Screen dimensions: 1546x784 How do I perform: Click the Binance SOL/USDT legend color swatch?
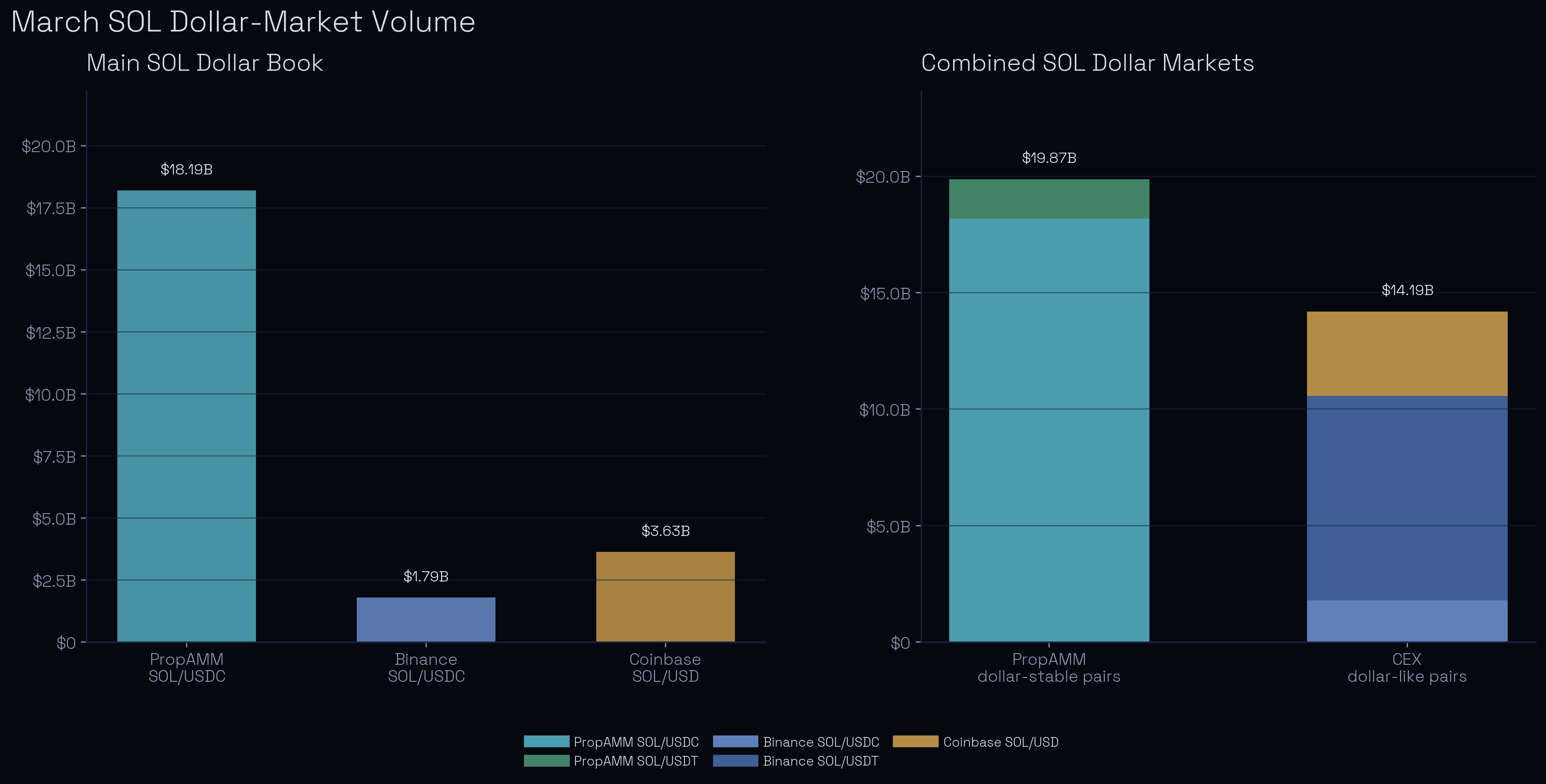tap(735, 761)
